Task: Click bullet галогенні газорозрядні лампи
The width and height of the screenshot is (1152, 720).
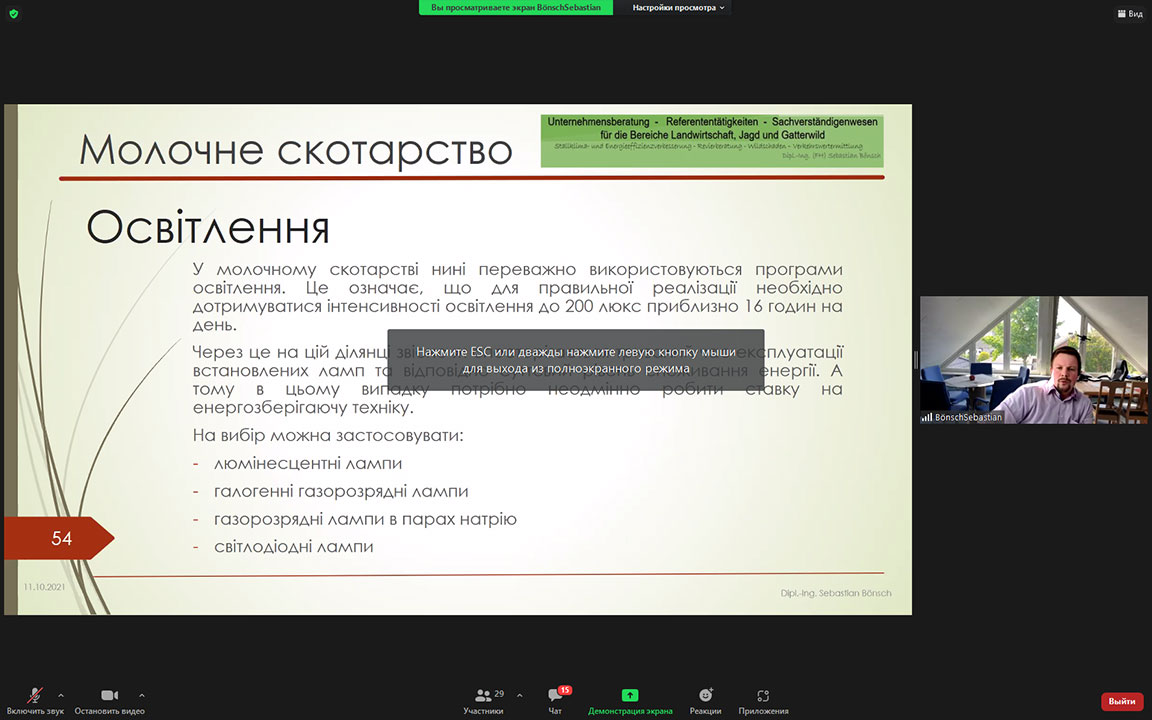Action: point(341,492)
